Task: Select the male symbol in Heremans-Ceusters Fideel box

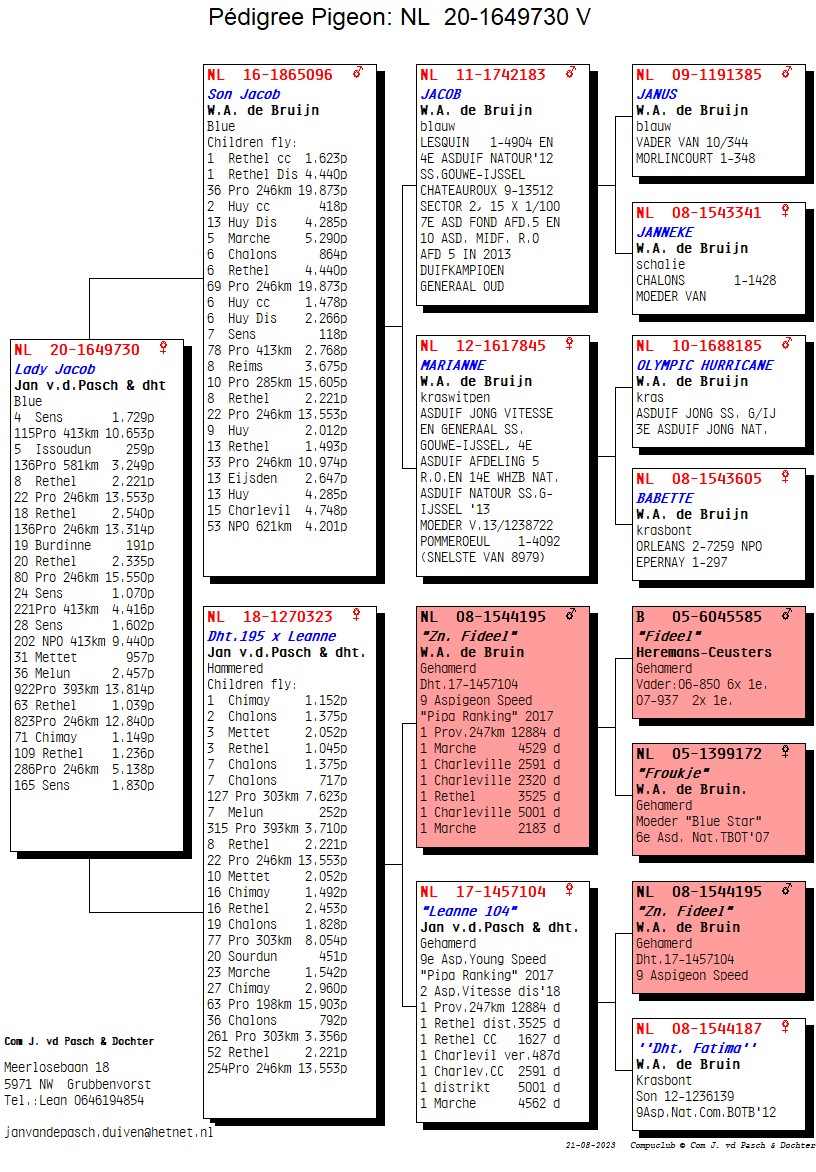Action: coord(787,616)
